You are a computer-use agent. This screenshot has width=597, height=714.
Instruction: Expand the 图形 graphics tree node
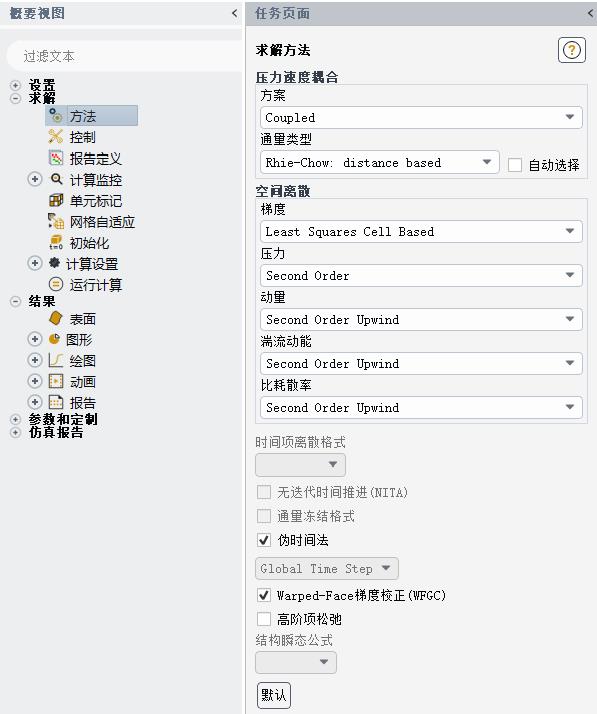point(35,339)
